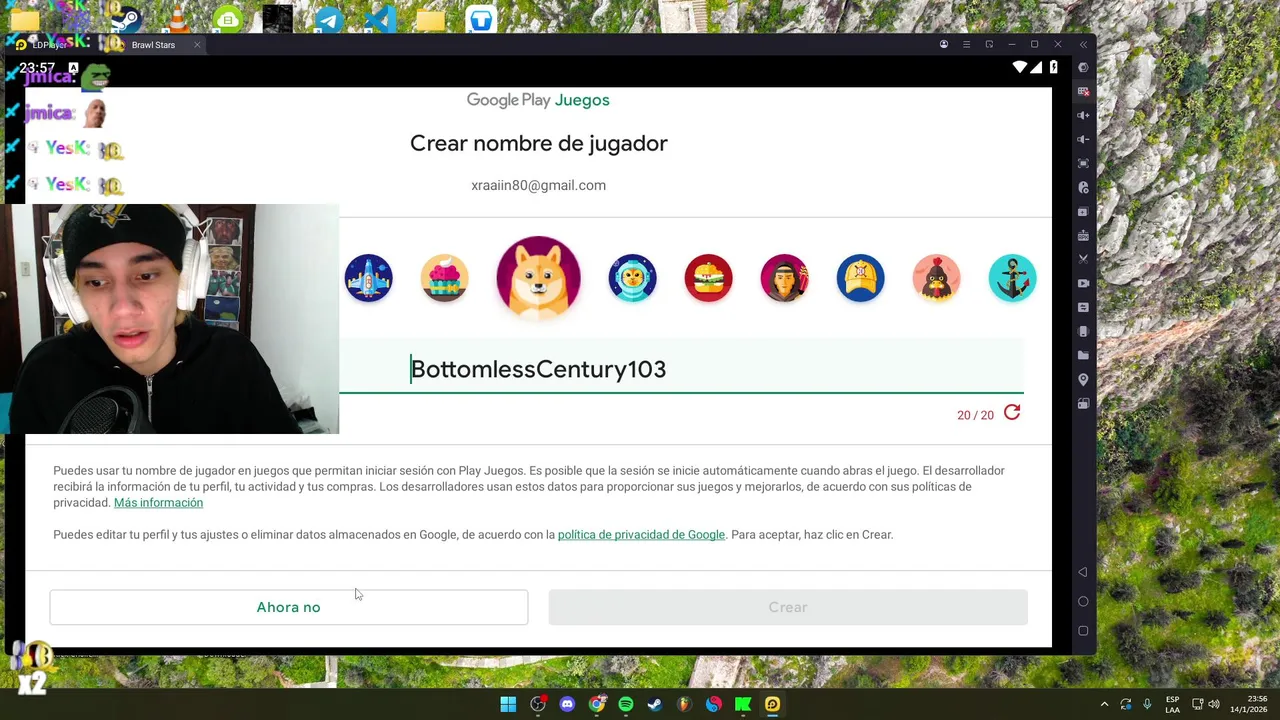This screenshot has width=1280, height=720.
Task: Start video recording from sidebar
Action: pos(1083,283)
